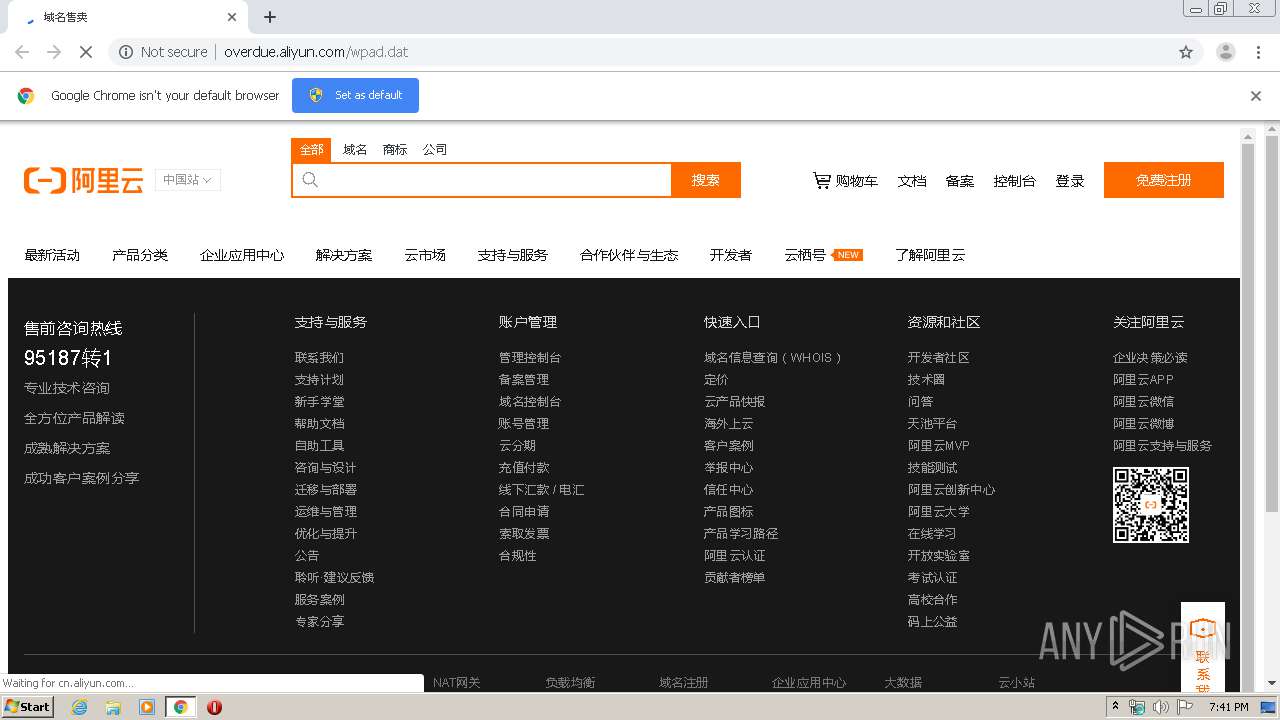Screen dimensions: 1280x720
Task: Click 阿里云APP footer link
Action: (x=1143, y=380)
